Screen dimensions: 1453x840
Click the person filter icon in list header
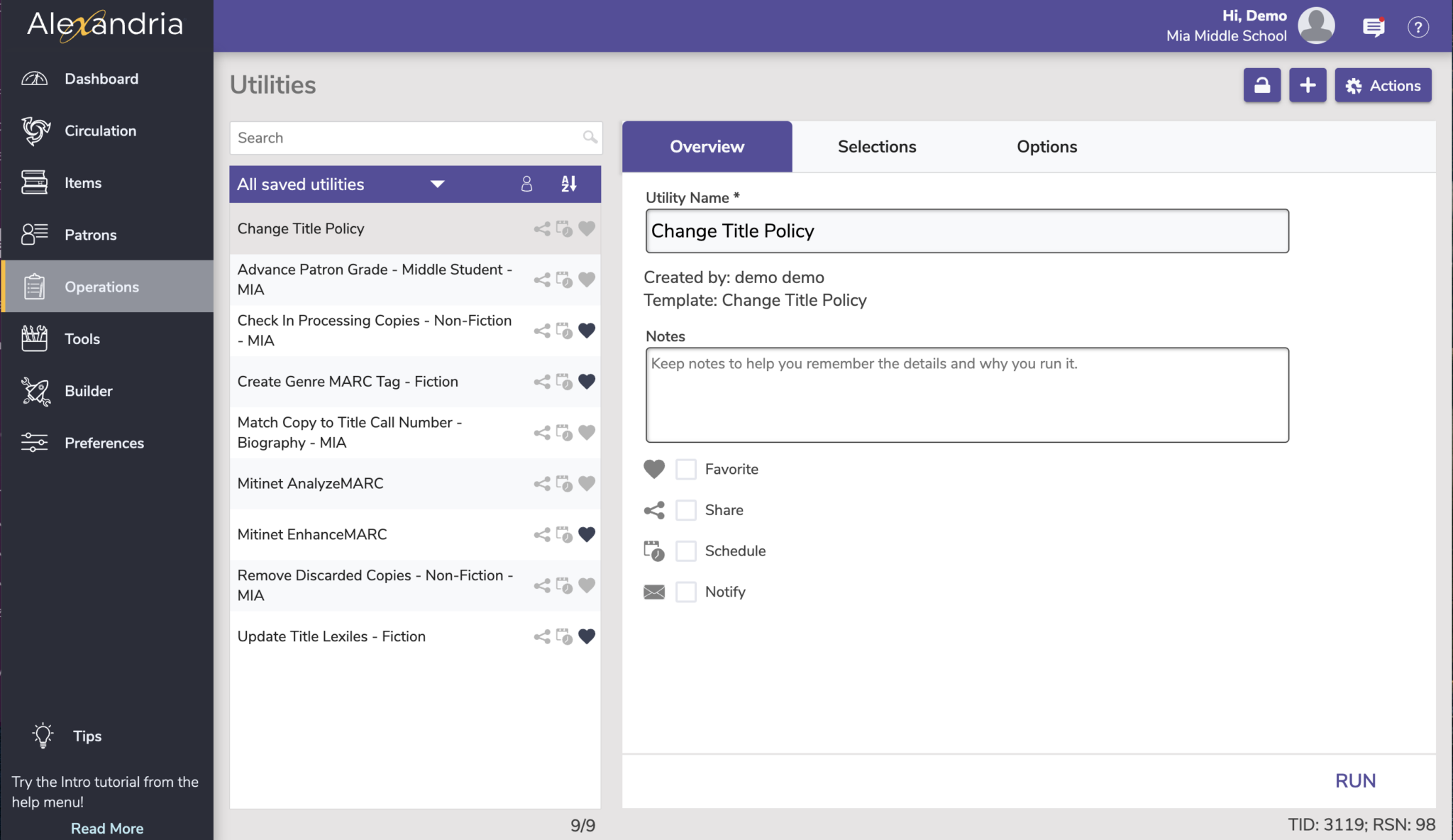pos(526,184)
